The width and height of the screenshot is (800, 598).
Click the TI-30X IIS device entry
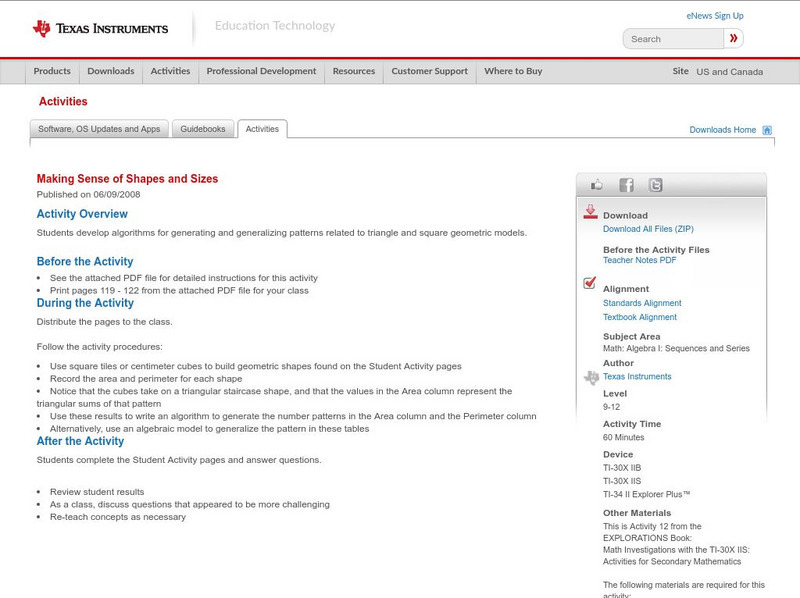622,481
